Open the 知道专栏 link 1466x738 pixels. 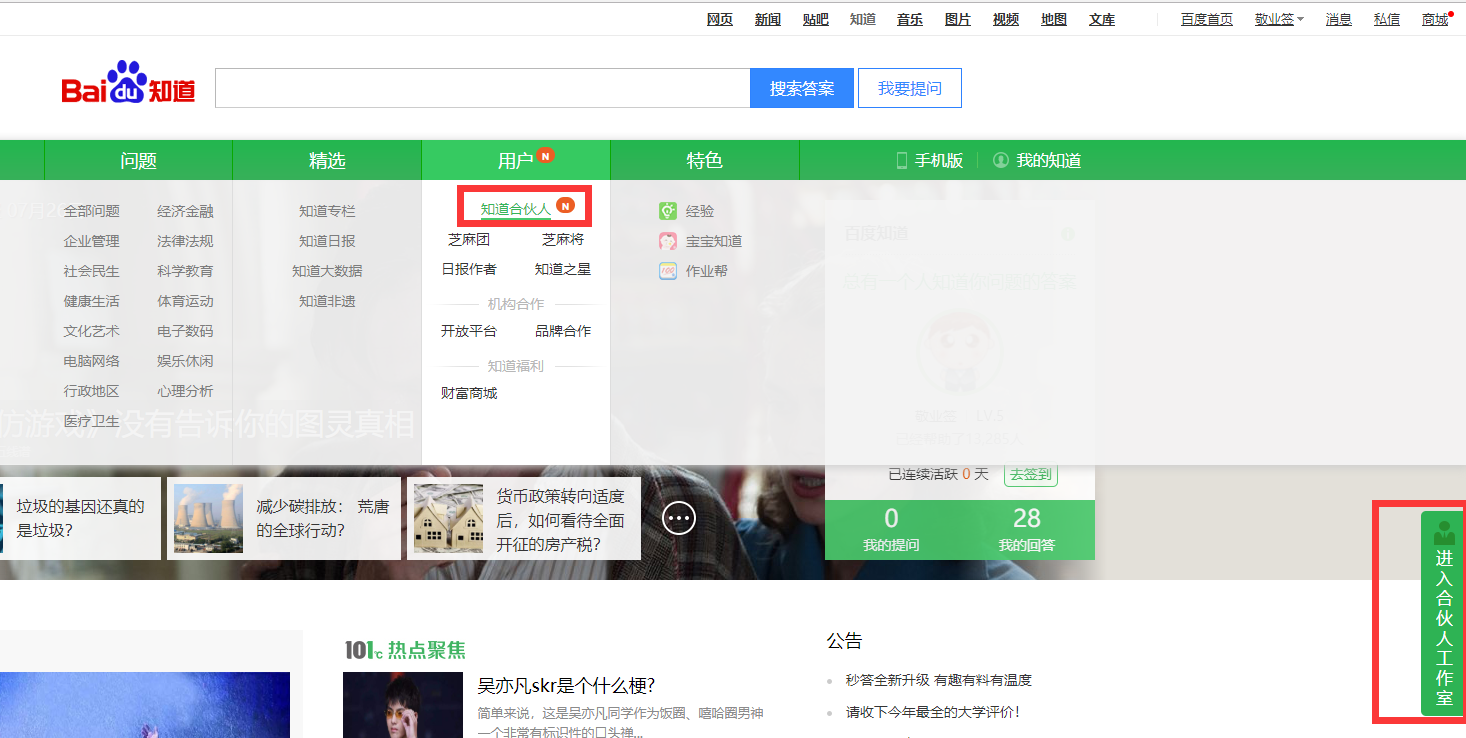[327, 211]
